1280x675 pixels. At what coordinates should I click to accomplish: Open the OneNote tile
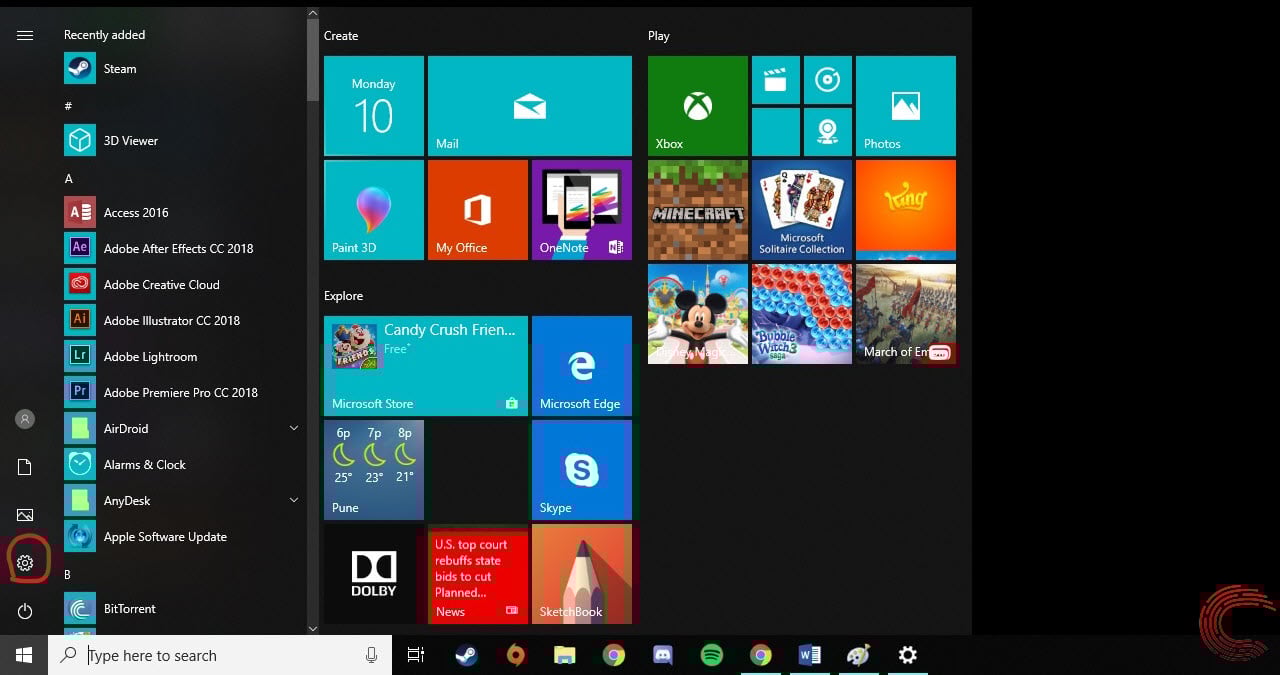(582, 210)
